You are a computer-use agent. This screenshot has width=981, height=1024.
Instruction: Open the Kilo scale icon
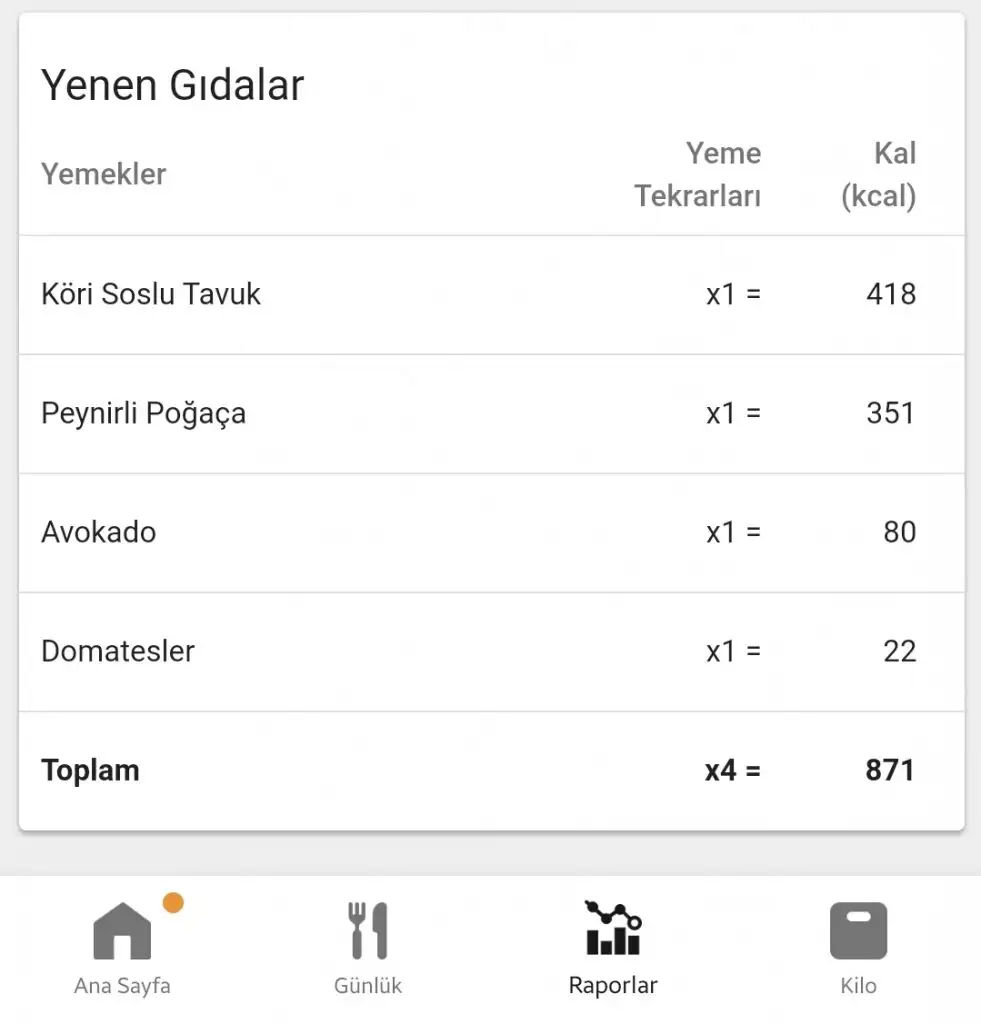(x=858, y=931)
